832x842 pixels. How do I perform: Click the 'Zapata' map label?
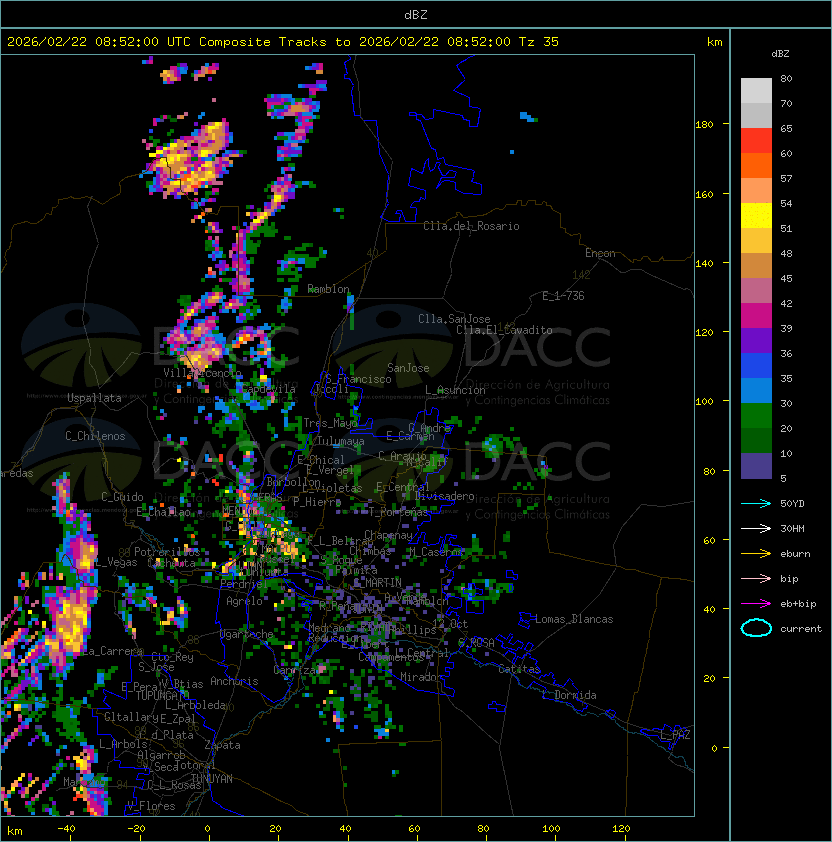tap(222, 745)
